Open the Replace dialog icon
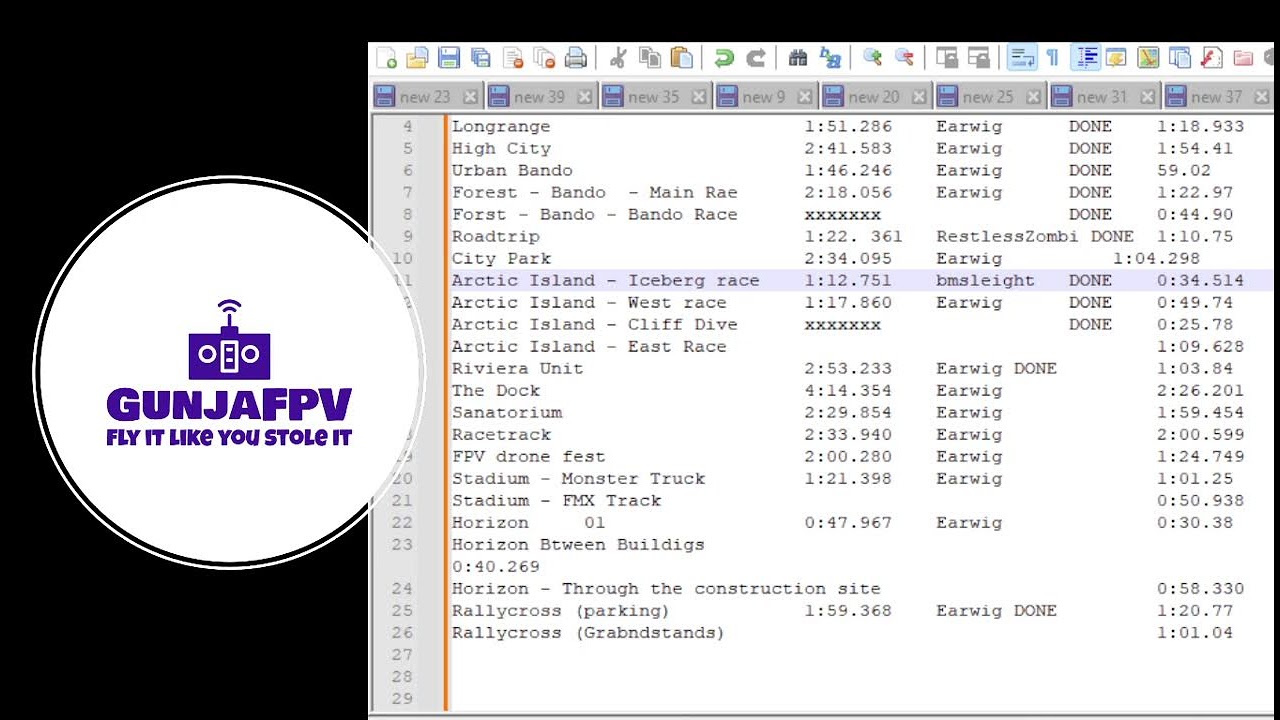 point(830,58)
